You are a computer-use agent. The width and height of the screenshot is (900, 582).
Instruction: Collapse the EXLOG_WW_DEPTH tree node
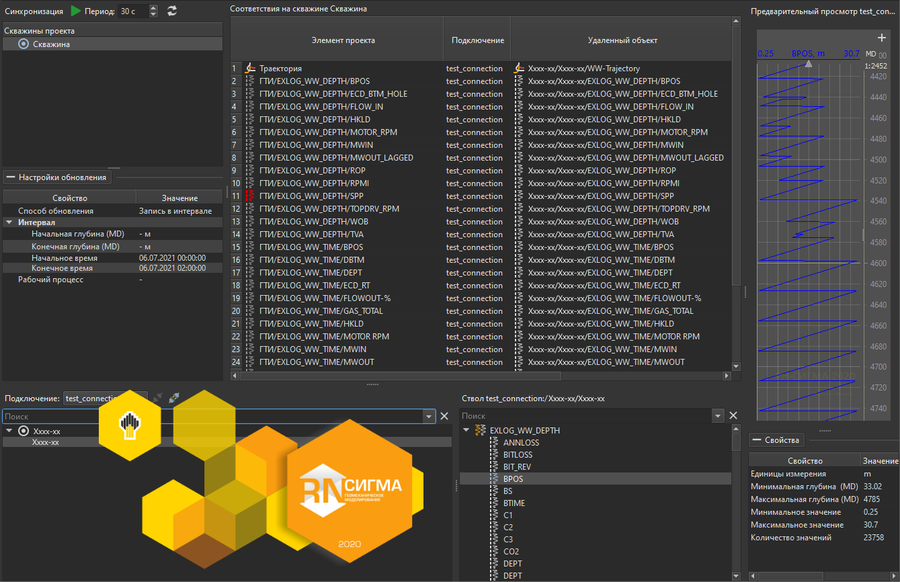pyautogui.click(x=466, y=431)
